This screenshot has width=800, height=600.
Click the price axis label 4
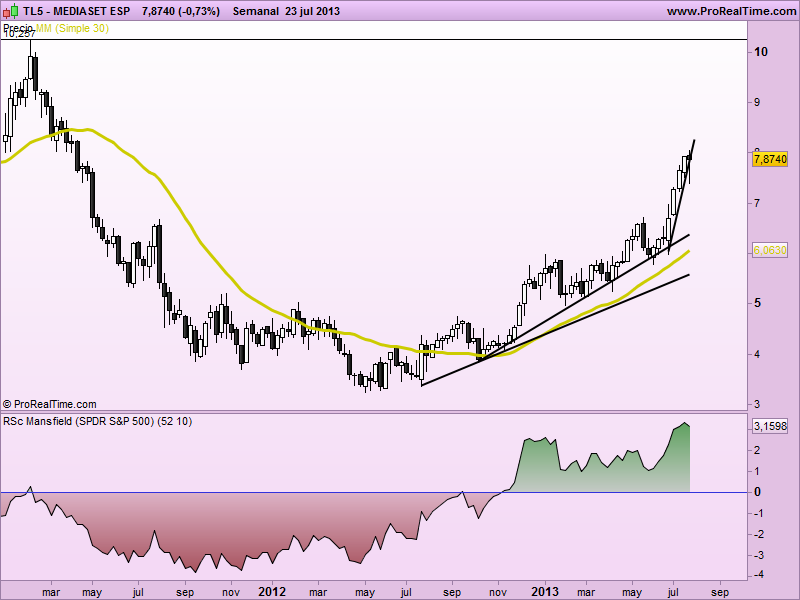(757, 354)
